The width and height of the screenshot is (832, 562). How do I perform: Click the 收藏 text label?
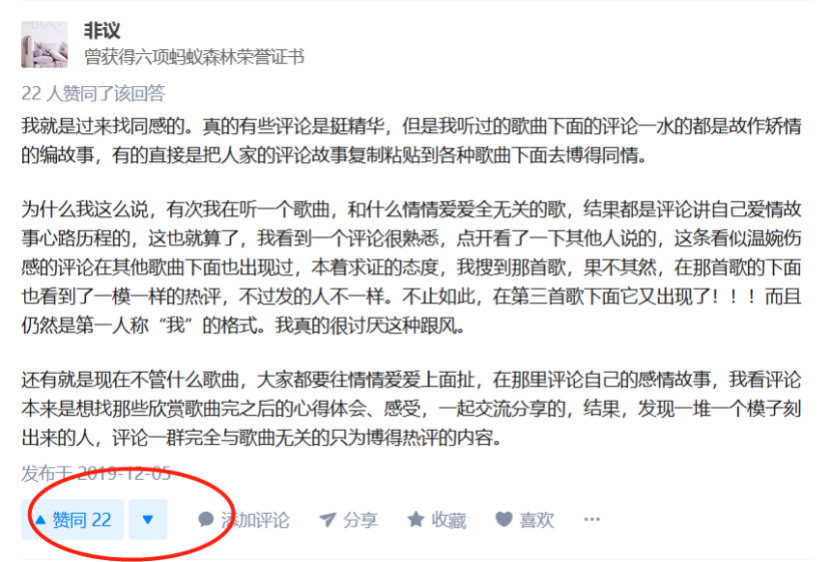448,520
